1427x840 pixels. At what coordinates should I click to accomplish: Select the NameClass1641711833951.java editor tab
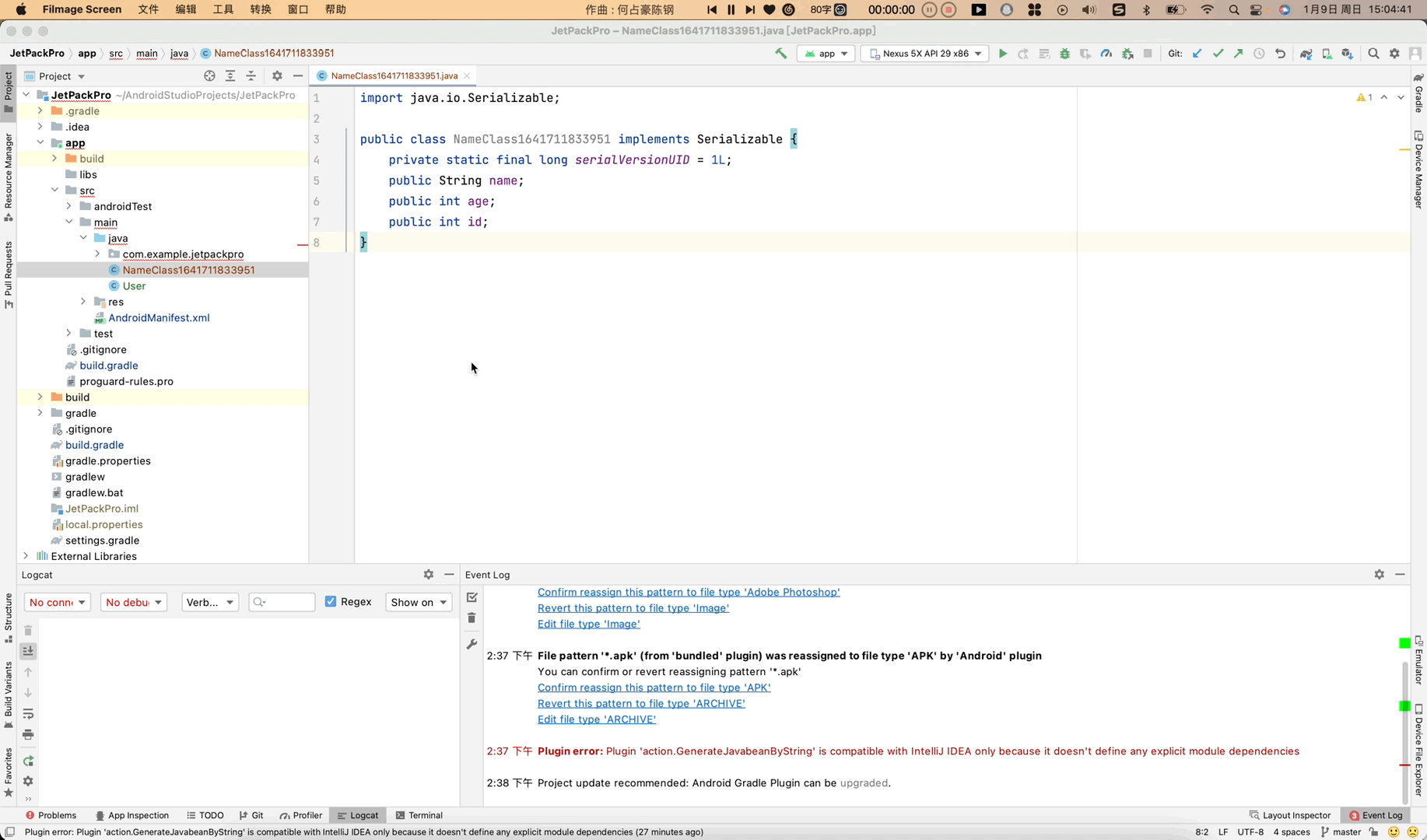pos(394,75)
